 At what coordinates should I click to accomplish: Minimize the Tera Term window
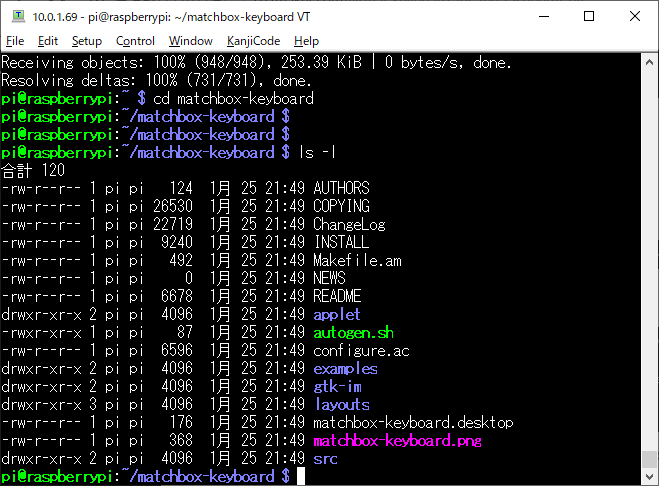(544, 16)
